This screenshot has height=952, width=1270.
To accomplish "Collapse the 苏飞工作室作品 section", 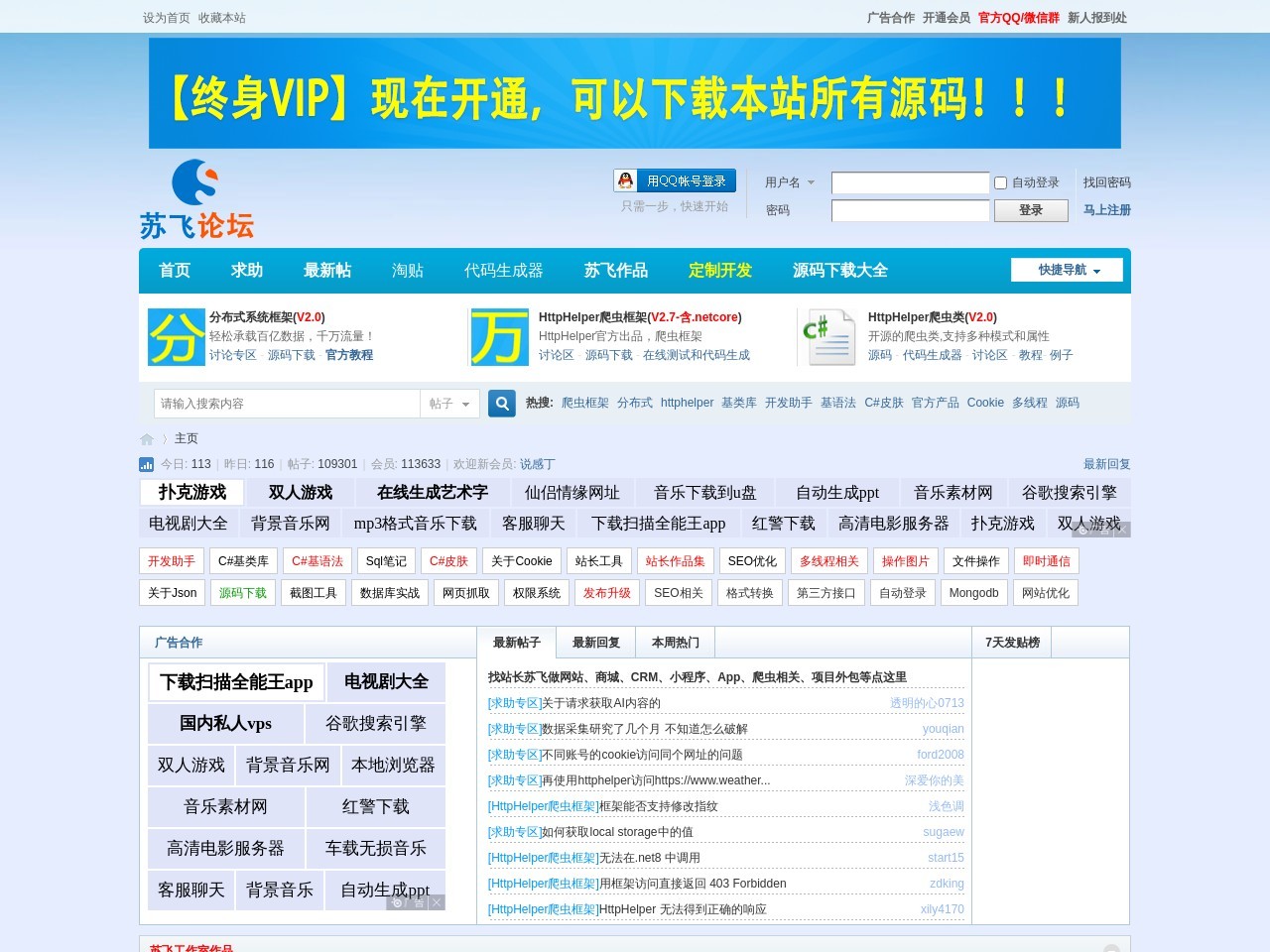I will click(x=1112, y=949).
